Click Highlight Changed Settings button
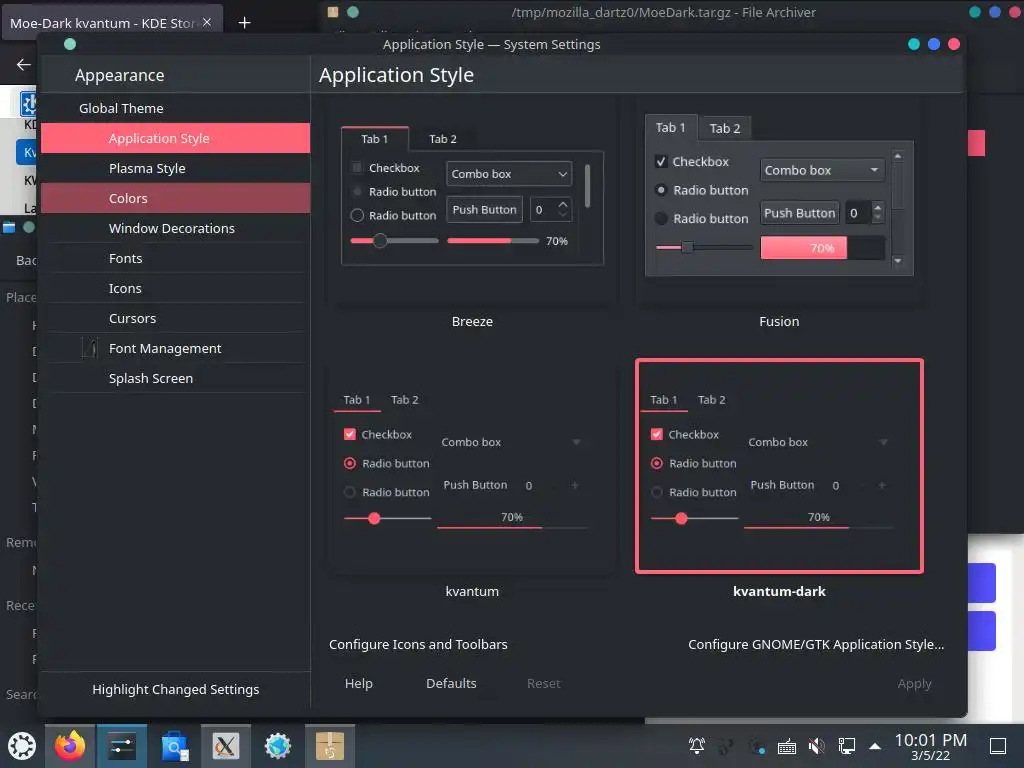The height and width of the screenshot is (768, 1024). click(x=176, y=690)
